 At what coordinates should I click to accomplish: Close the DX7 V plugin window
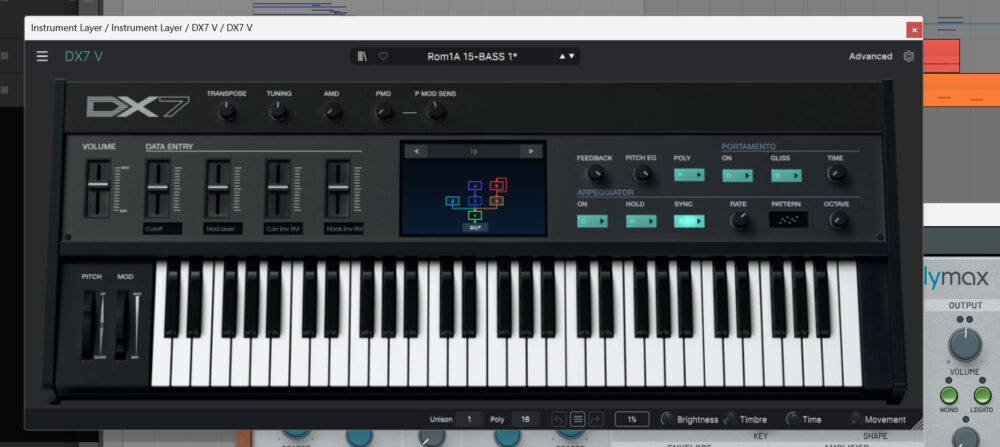pos(914,29)
